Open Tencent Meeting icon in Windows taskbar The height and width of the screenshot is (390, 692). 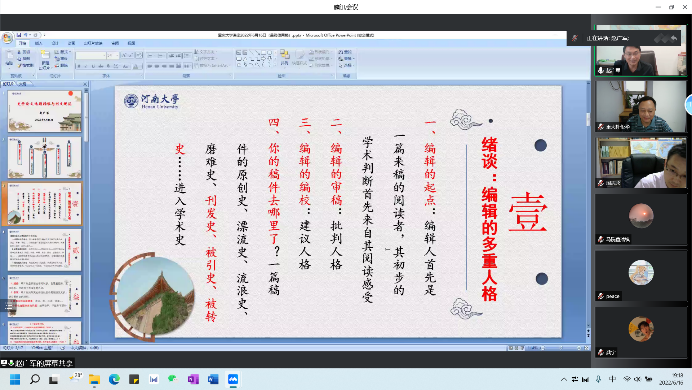point(233,379)
